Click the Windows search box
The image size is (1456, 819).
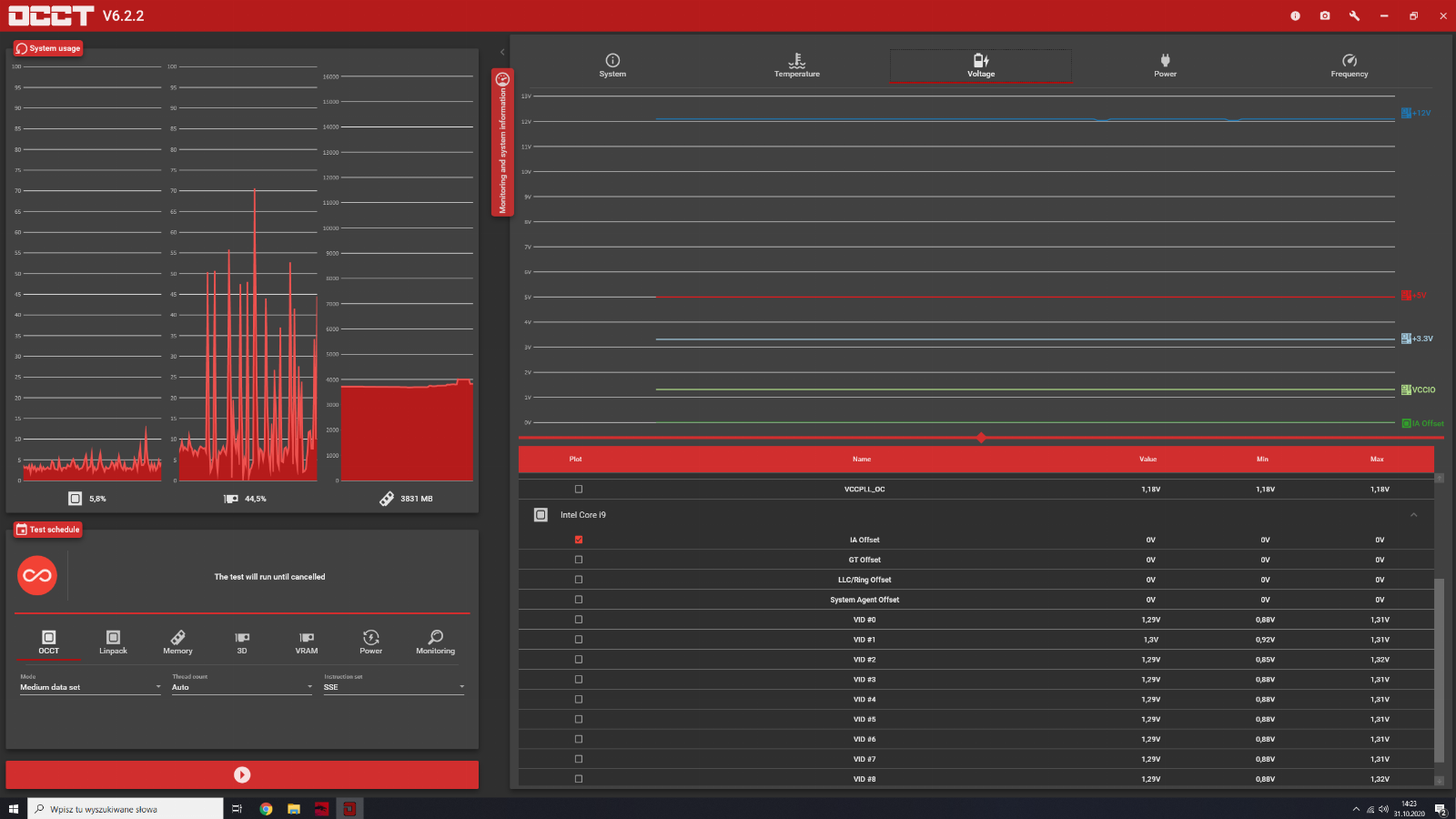point(126,809)
